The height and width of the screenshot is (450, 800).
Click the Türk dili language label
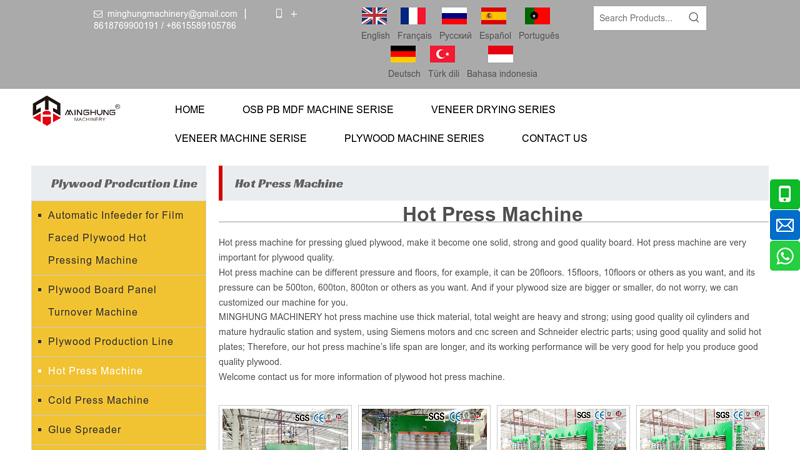point(443,73)
